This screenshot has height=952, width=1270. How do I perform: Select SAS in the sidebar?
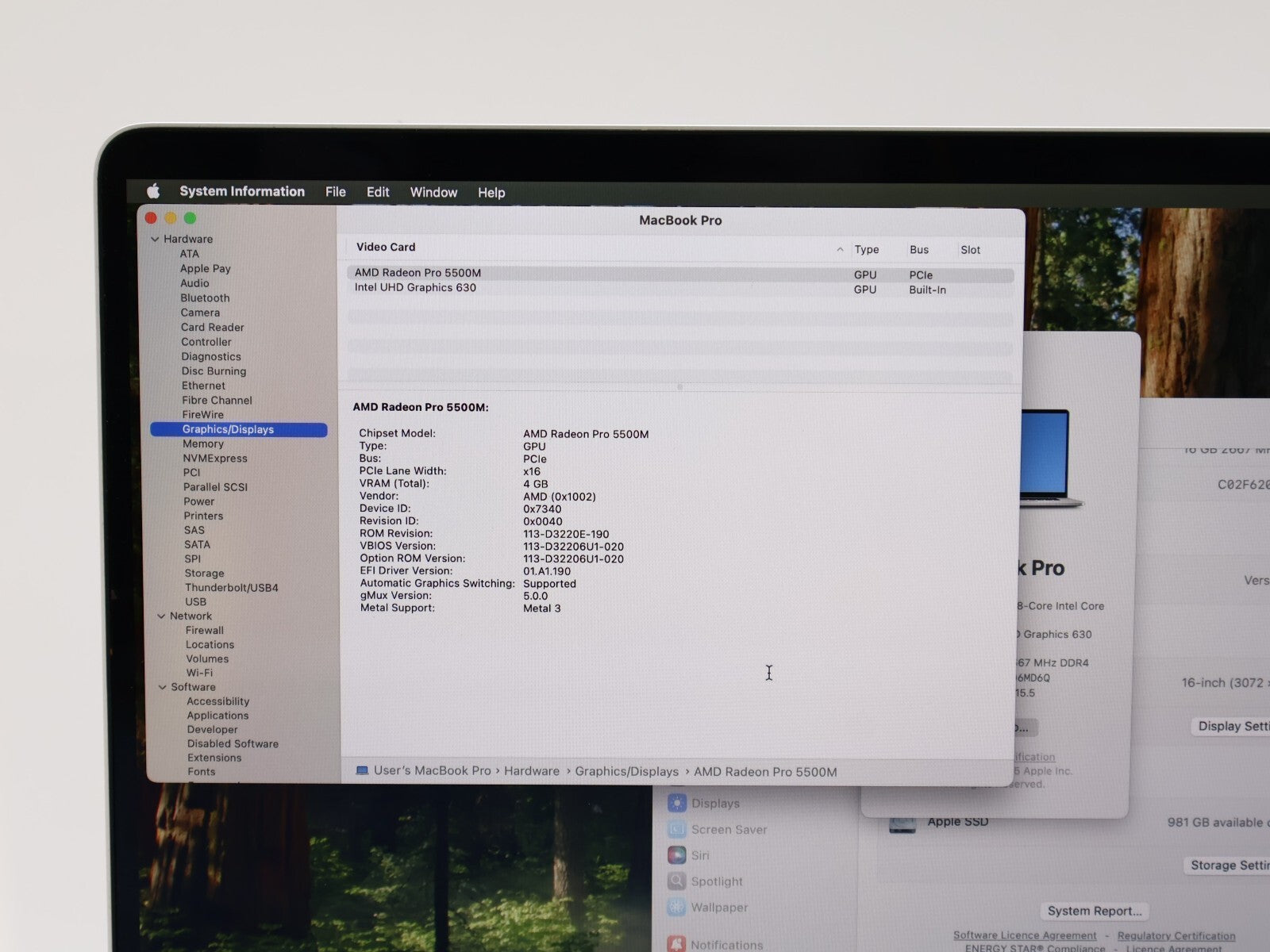(x=194, y=530)
